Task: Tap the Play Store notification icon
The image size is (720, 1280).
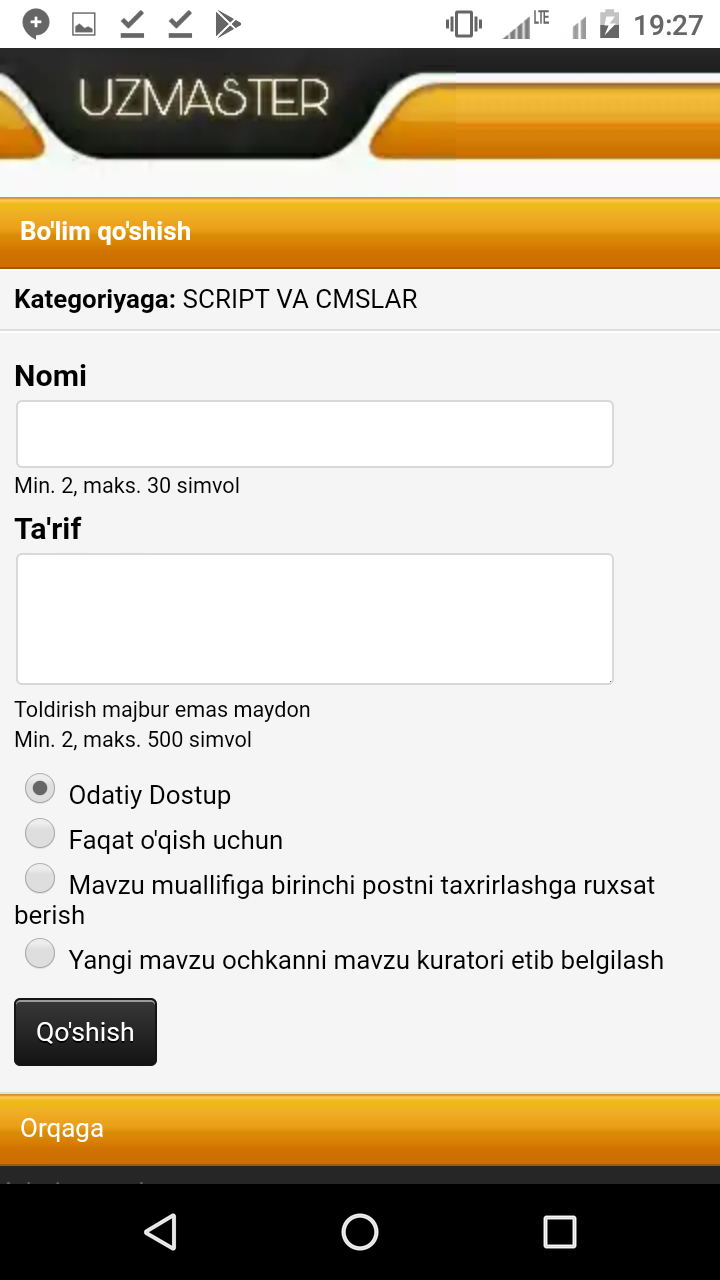Action: pos(228,24)
